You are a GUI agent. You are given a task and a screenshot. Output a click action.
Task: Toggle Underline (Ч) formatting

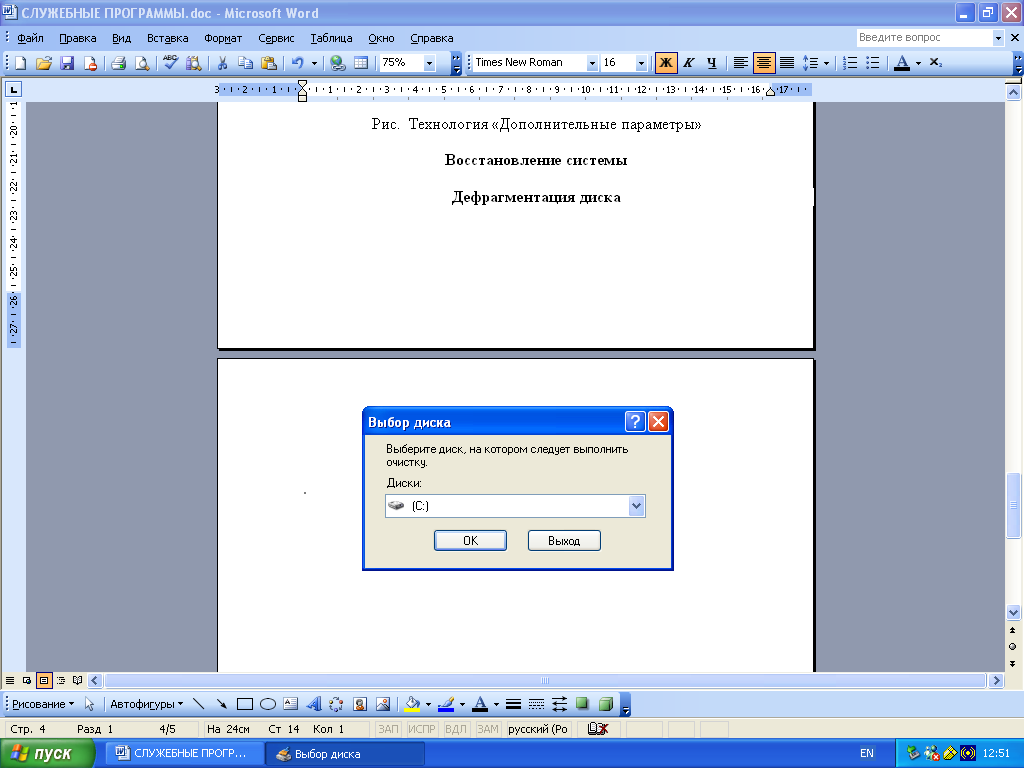pos(712,63)
